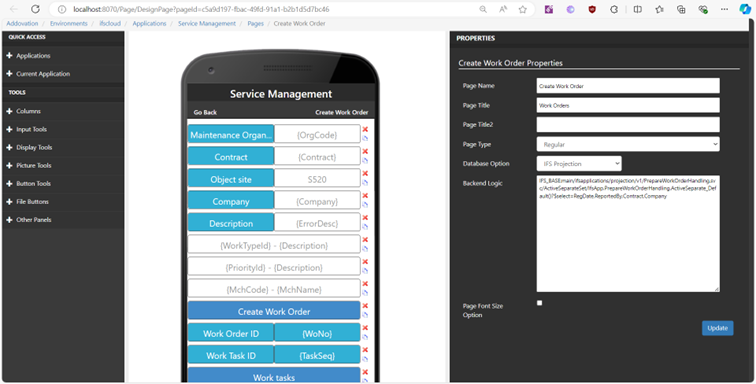The width and height of the screenshot is (756, 384).
Task: Remove the {WorkTypeId} row with red X
Action: [x=365, y=240]
